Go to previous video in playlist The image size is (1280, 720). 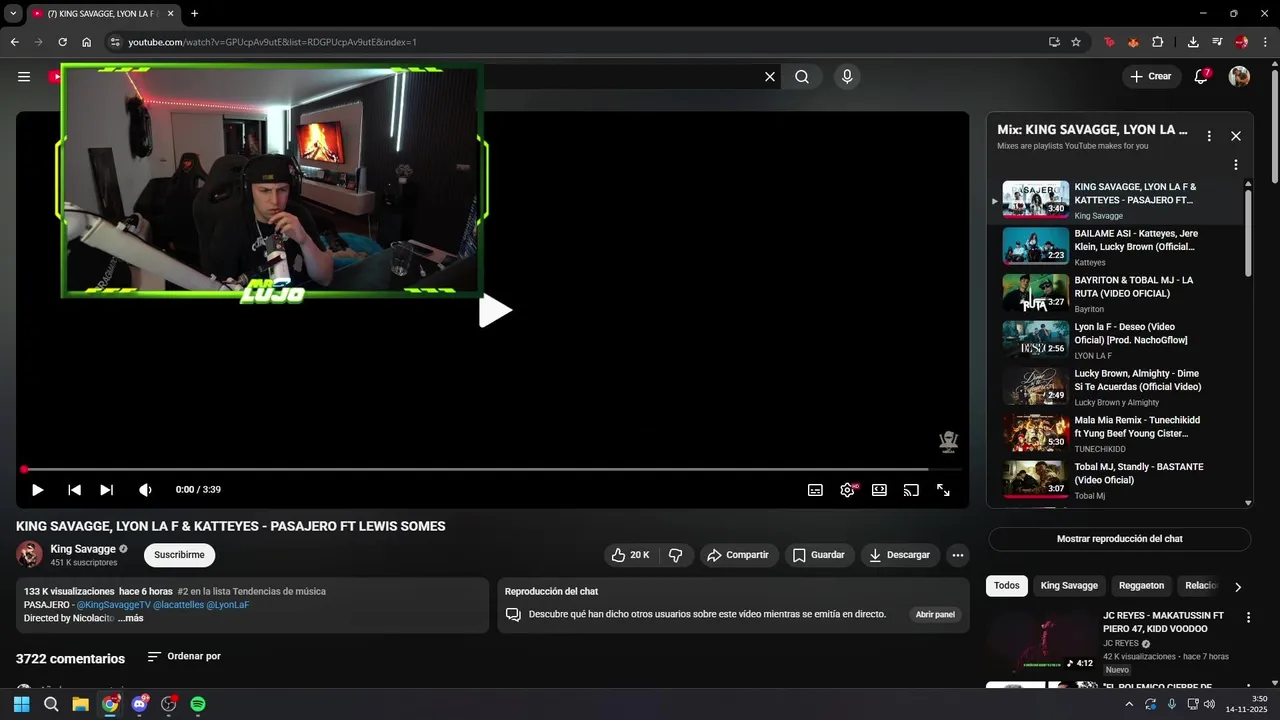coord(74,490)
